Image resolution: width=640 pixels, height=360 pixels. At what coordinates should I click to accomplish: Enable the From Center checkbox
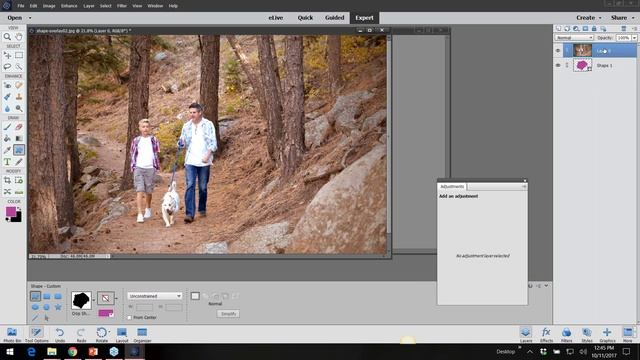click(x=129, y=317)
